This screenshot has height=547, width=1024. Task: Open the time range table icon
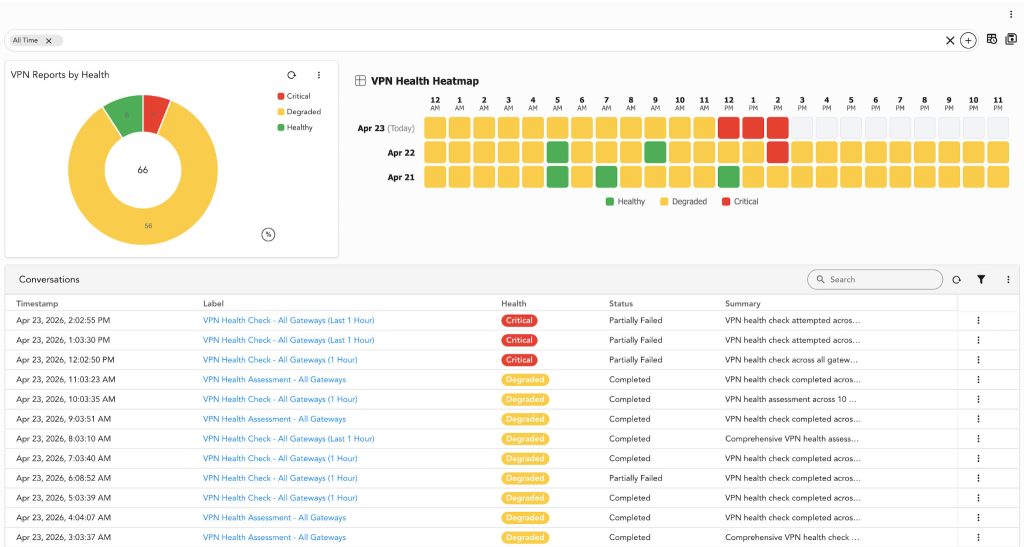pyautogui.click(x=991, y=39)
